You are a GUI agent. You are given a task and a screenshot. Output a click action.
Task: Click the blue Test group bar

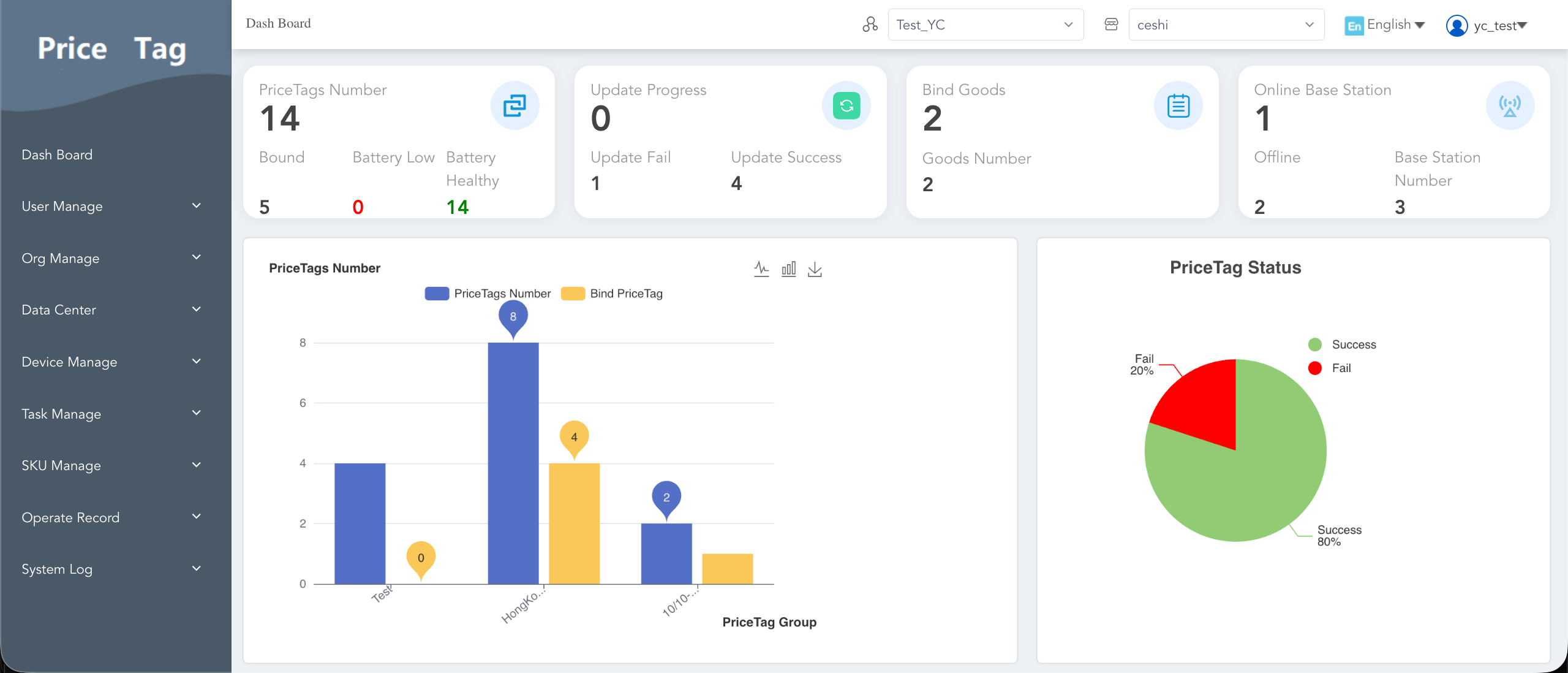[360, 523]
